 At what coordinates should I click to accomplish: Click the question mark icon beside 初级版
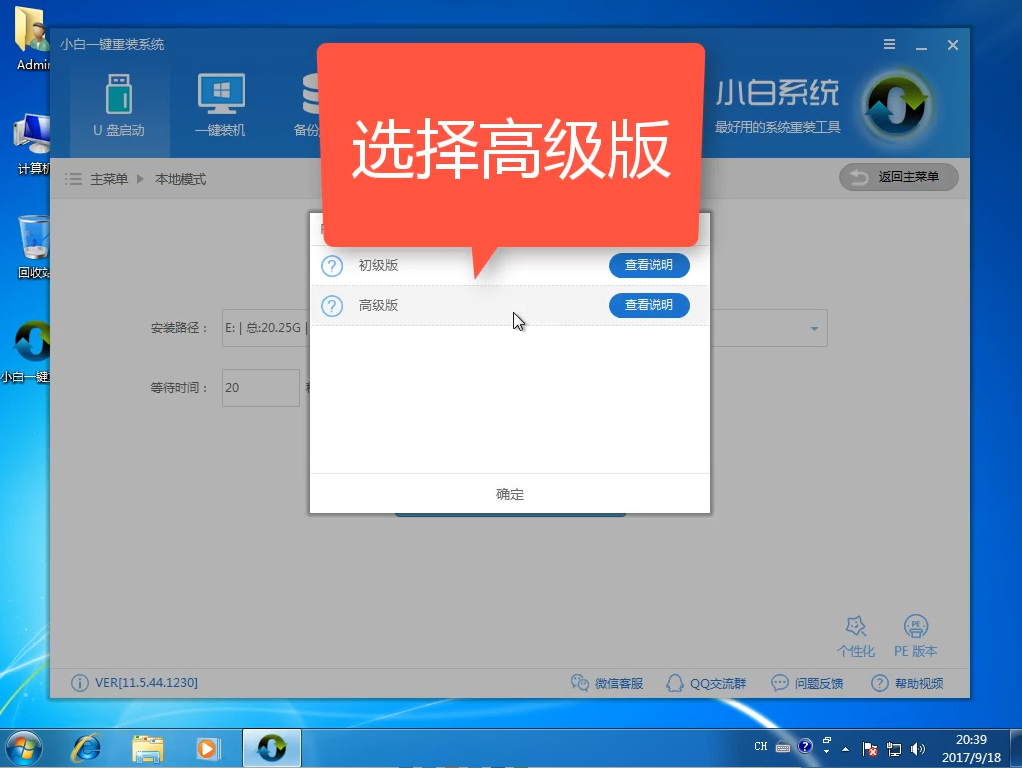tap(332, 266)
